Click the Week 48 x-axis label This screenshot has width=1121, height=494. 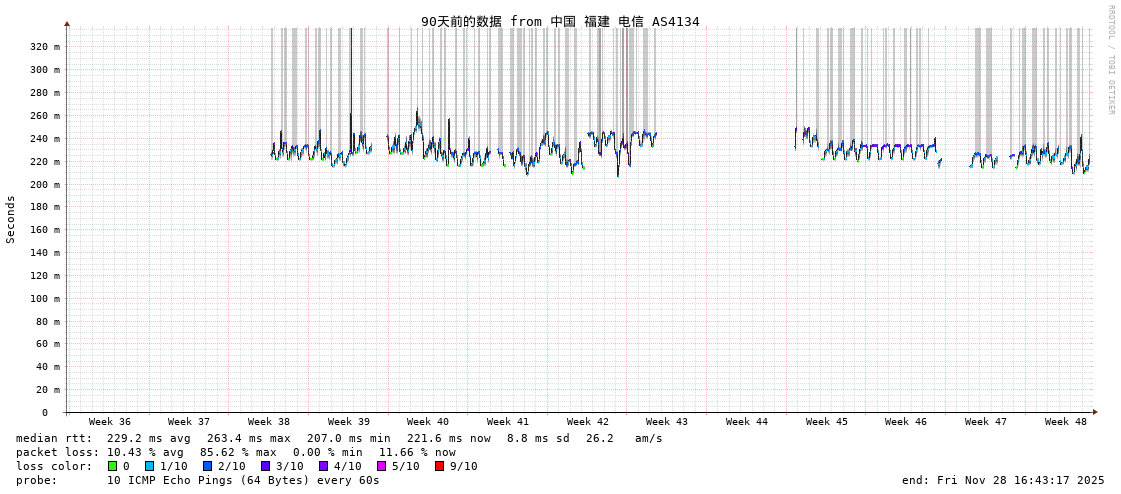tap(1065, 422)
